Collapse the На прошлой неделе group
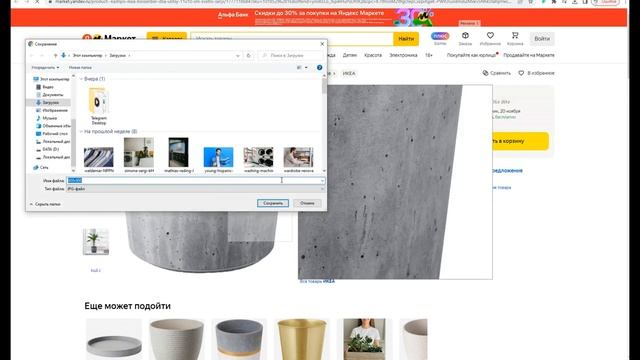The image size is (640, 360). pyautogui.click(x=81, y=131)
